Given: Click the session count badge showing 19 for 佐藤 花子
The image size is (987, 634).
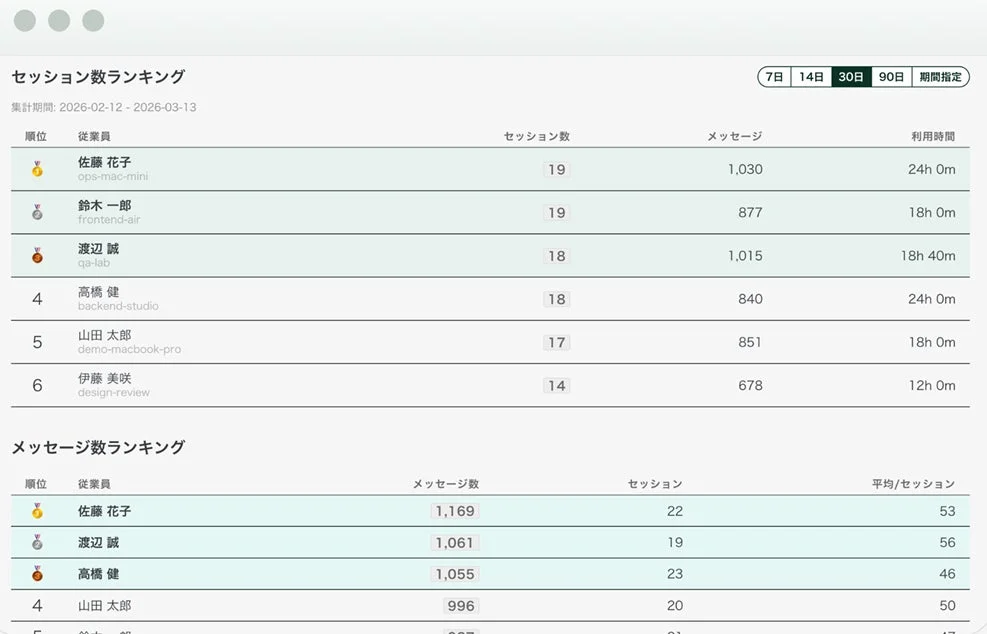Looking at the screenshot, I should [555, 168].
